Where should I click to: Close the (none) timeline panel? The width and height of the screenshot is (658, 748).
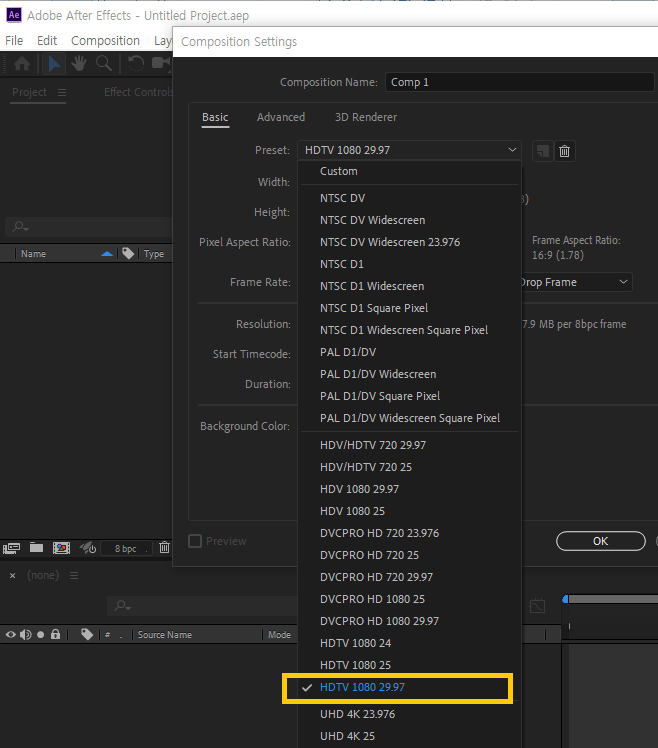click(x=13, y=576)
